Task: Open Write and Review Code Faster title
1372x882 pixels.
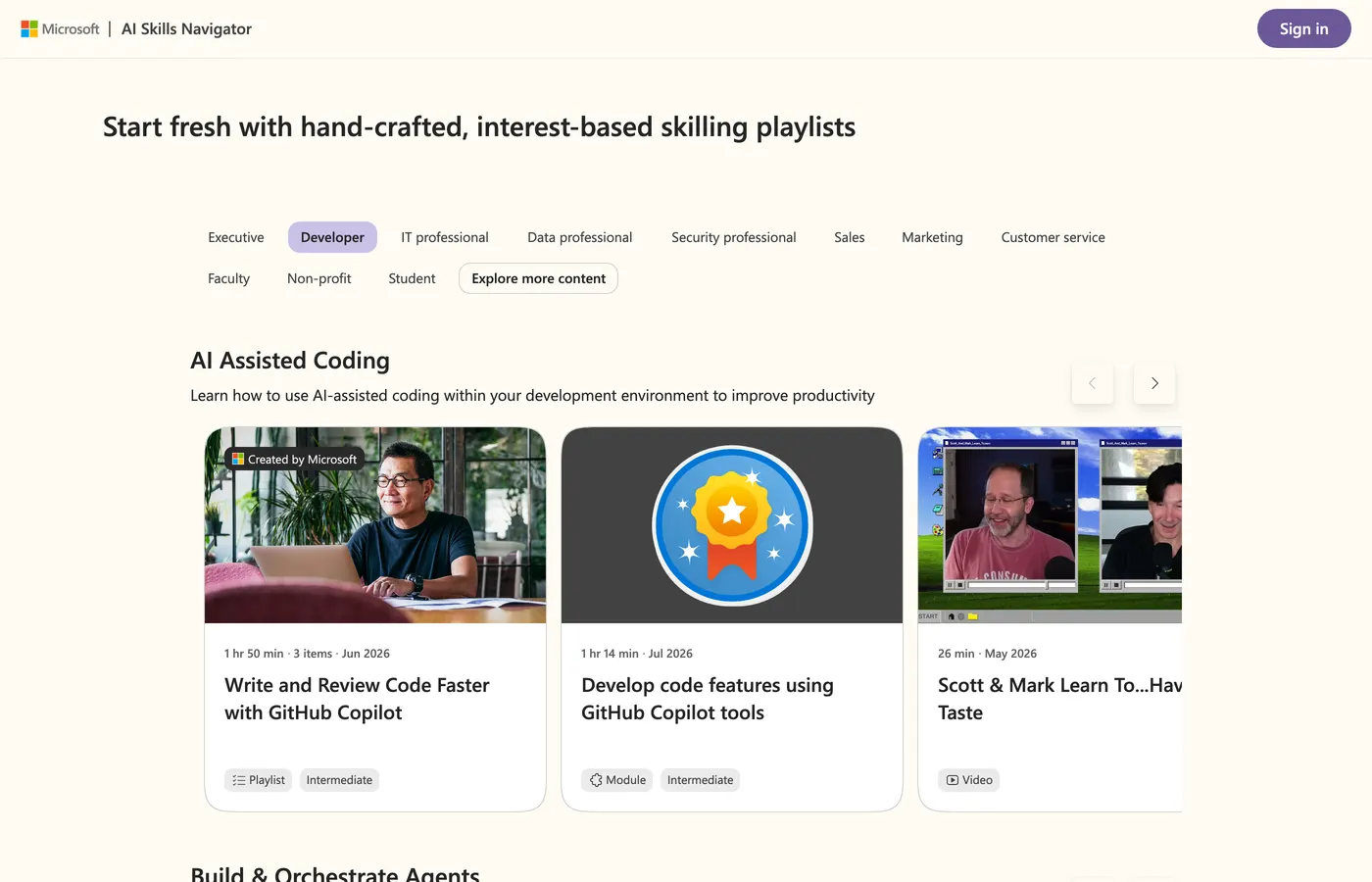Action: tap(357, 699)
